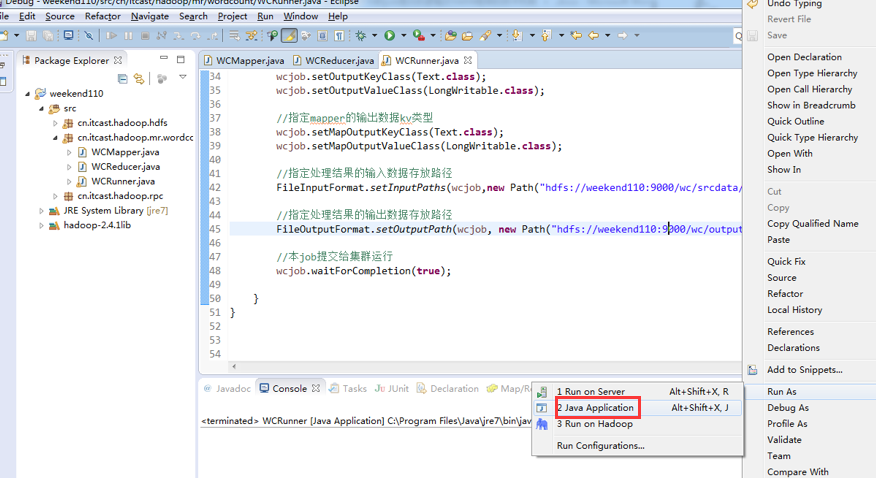Open the Refactor menu in the menu bar
876x478 pixels.
click(102, 16)
